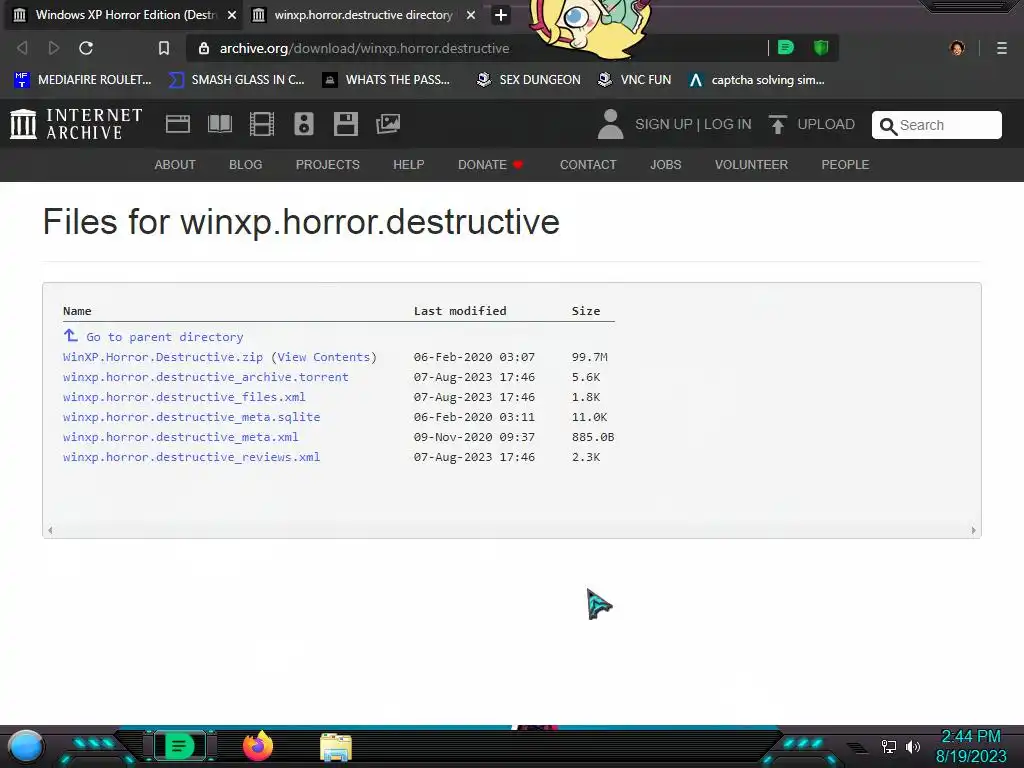
Task: Switch to Windows XP Horror Edition tab
Action: [x=124, y=15]
